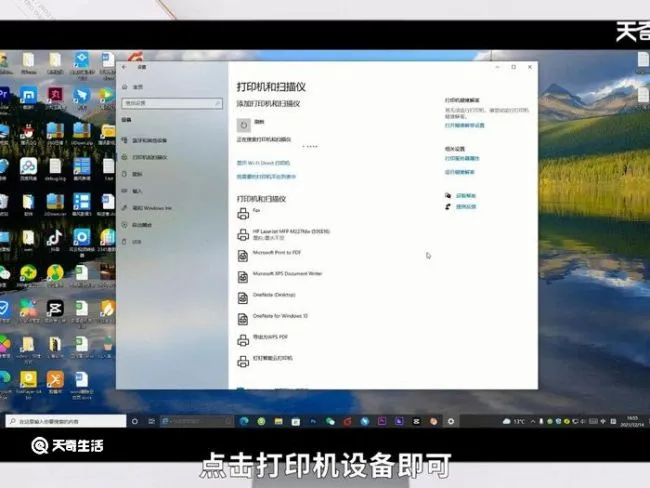650x488 pixels.
Task: Focus the Find a setting search box
Action: click(x=172, y=103)
